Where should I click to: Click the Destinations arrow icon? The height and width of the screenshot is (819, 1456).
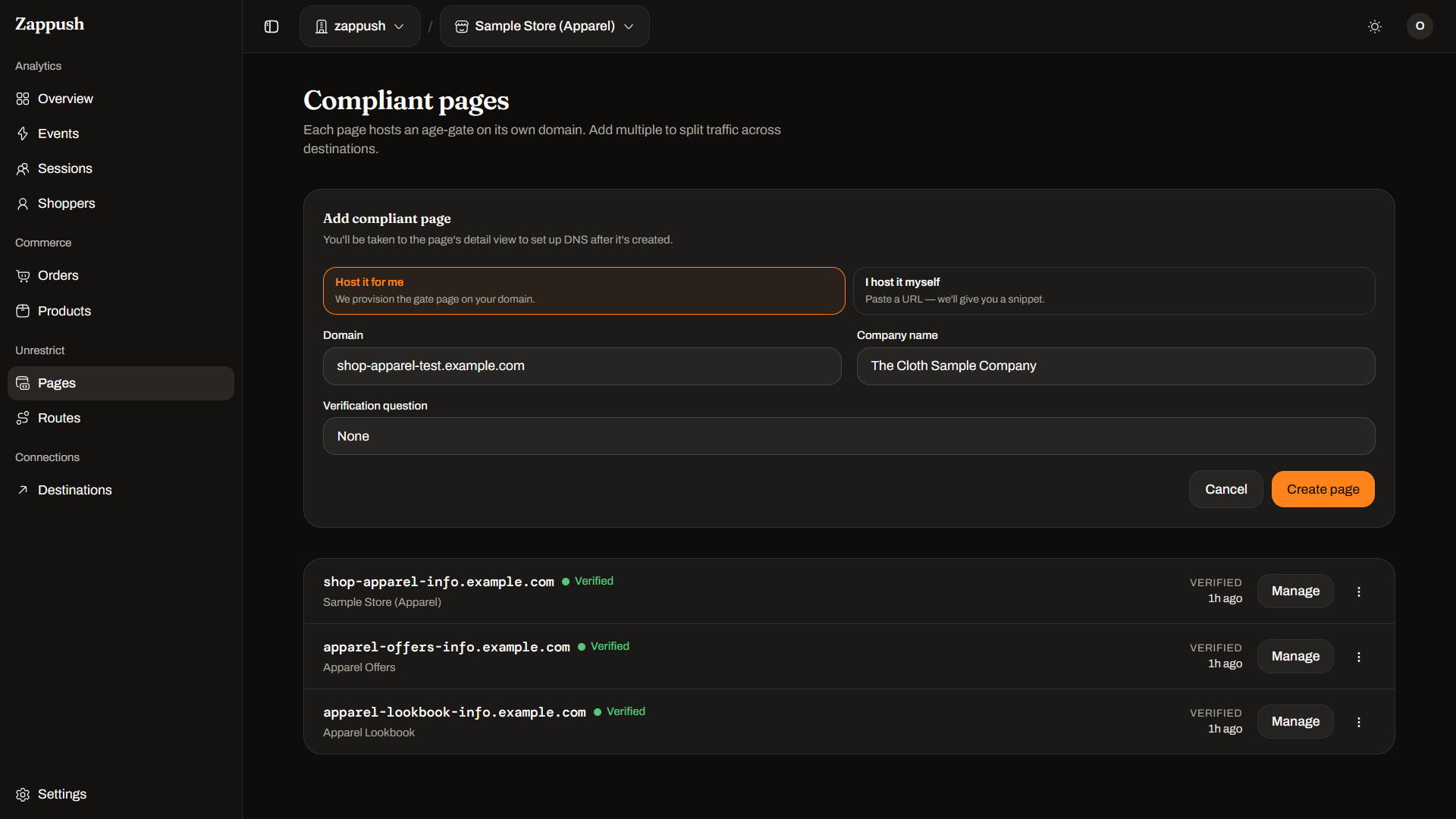pos(23,490)
